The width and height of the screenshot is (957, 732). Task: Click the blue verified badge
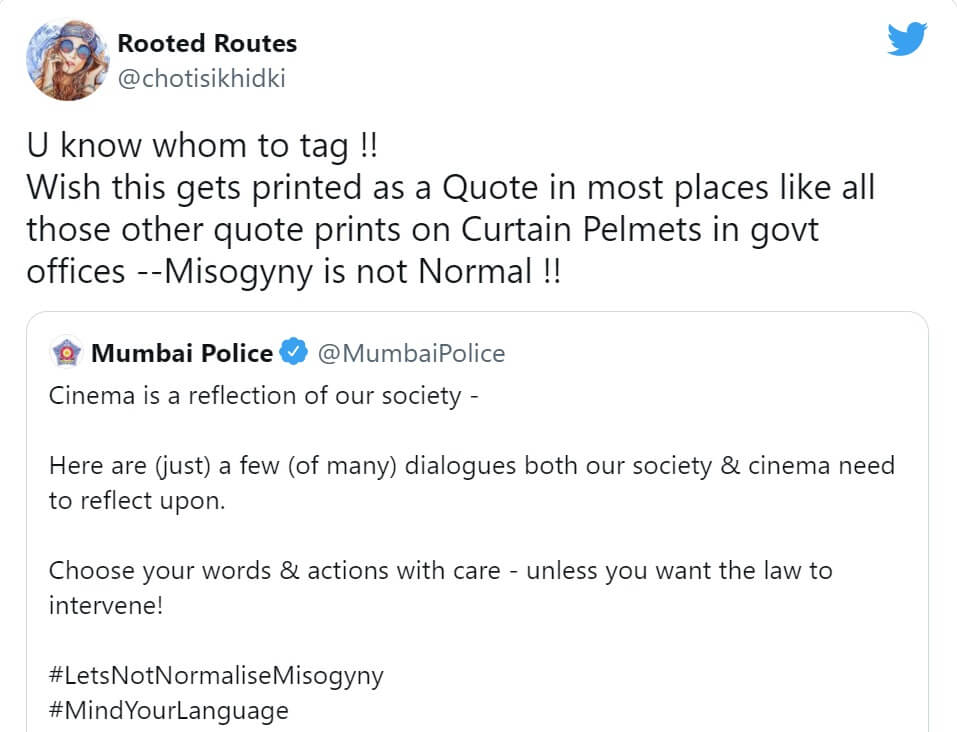point(293,353)
